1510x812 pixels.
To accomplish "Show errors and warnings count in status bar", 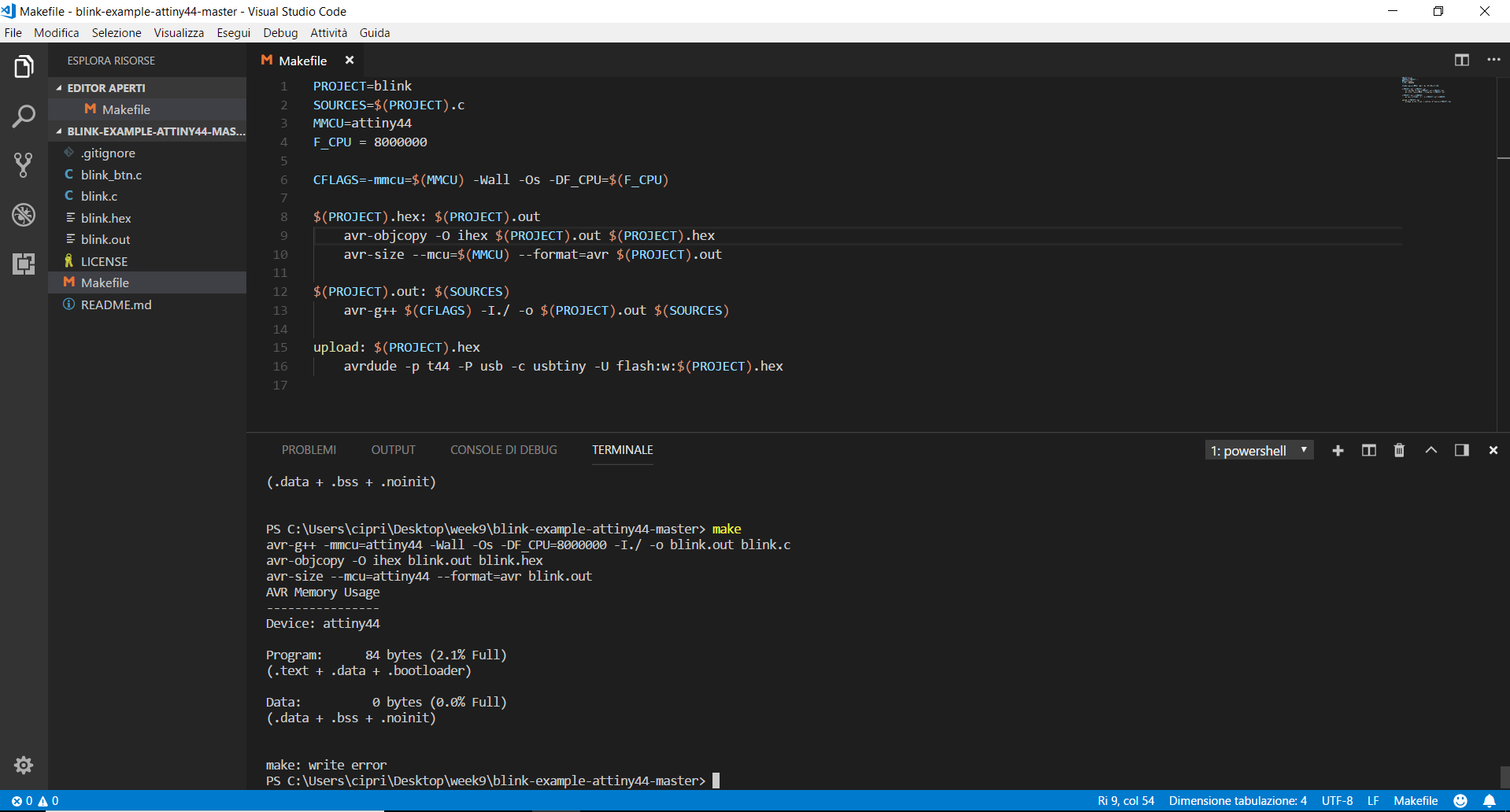I will pos(35,800).
